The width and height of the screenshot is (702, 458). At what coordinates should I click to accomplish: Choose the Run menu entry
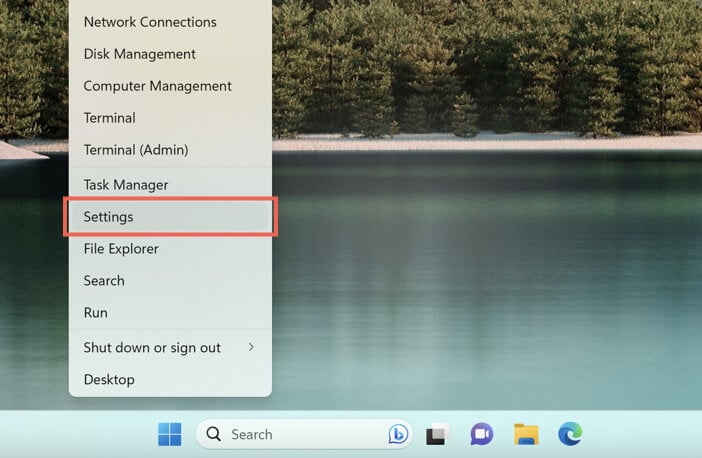click(x=170, y=312)
